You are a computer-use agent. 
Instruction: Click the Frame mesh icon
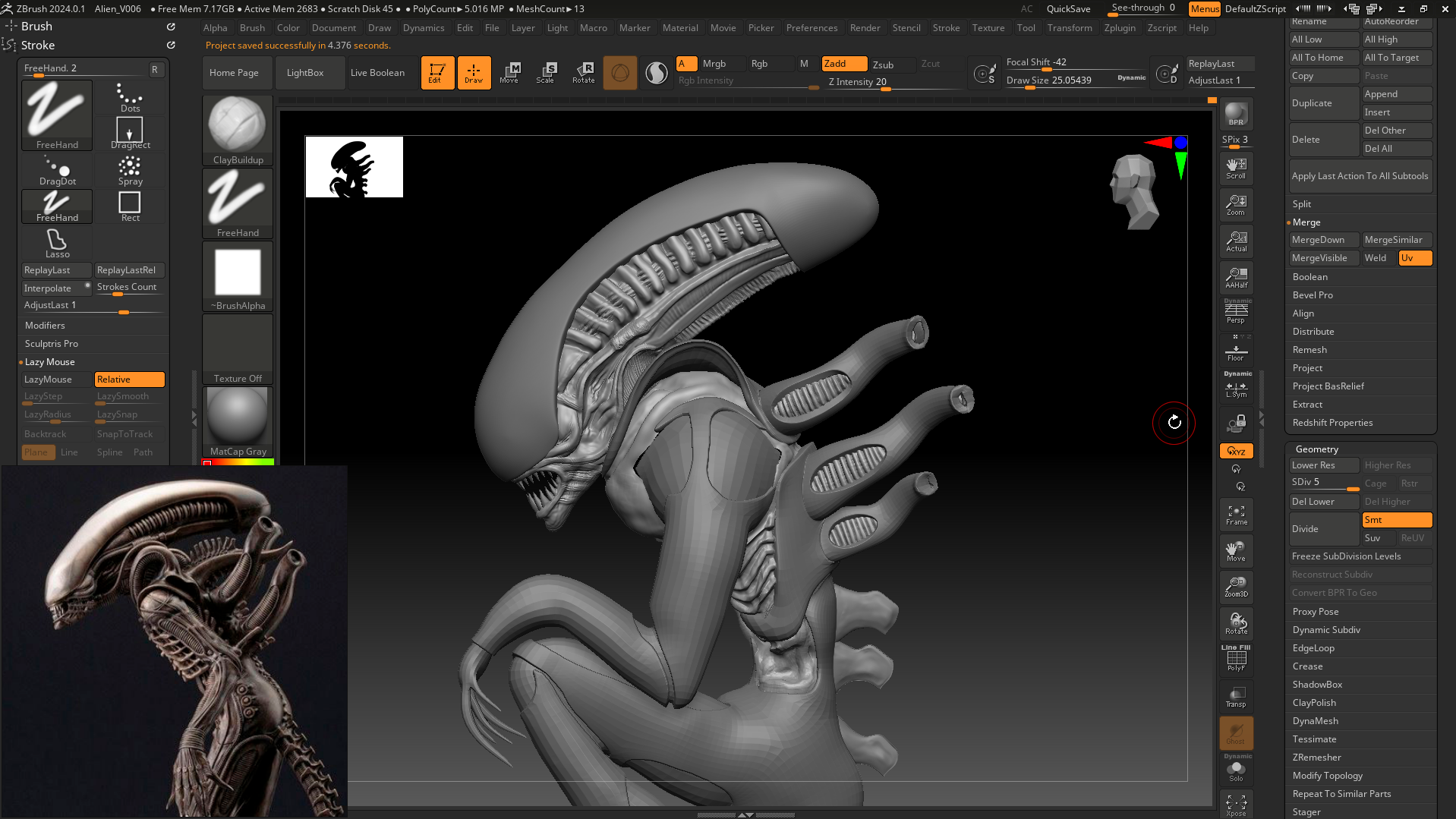[x=1236, y=515]
